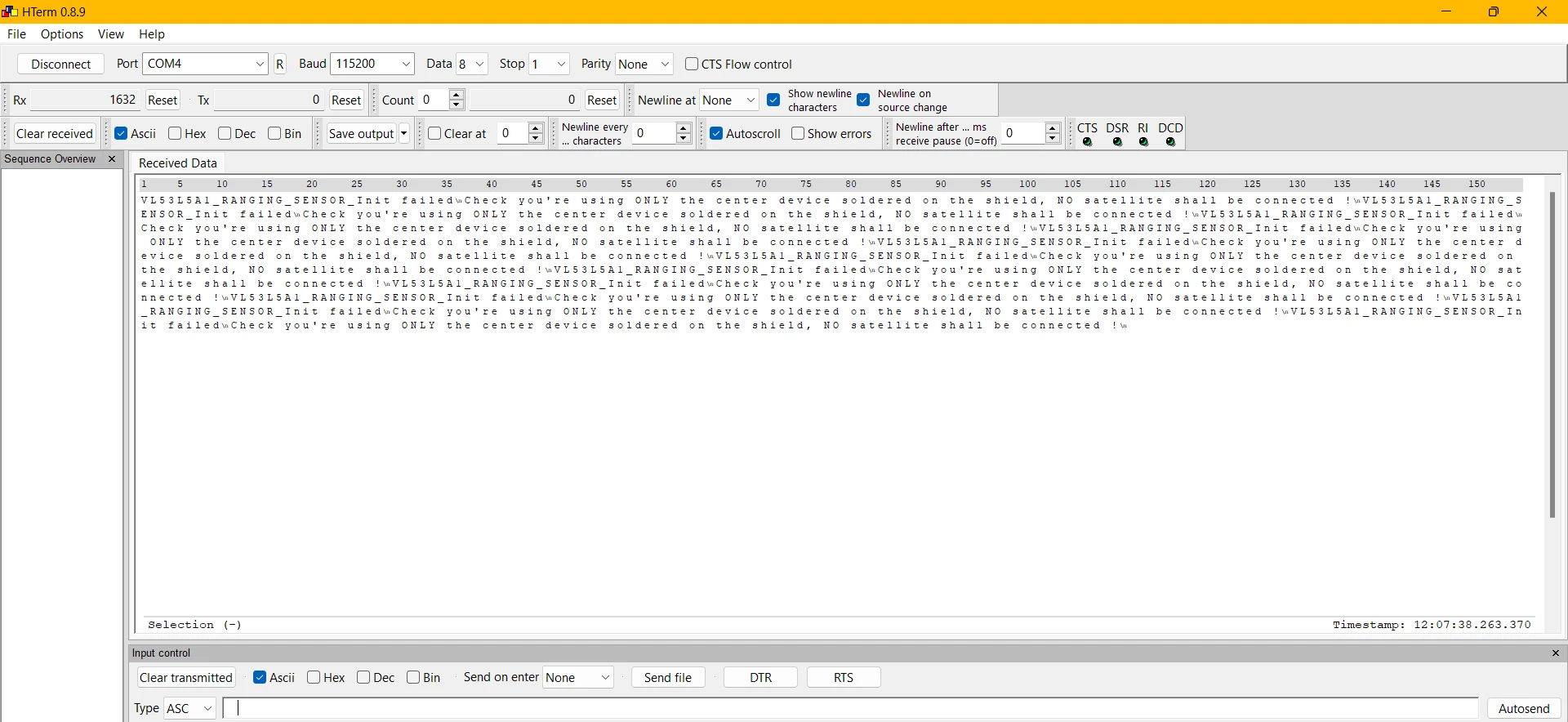Image resolution: width=1568 pixels, height=722 pixels.
Task: Click the HTerm app icon in title bar
Action: coord(9,11)
